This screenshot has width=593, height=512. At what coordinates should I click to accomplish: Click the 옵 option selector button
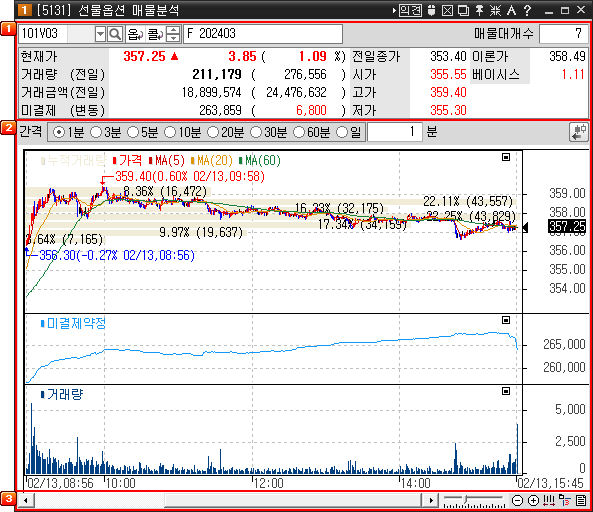[135, 34]
